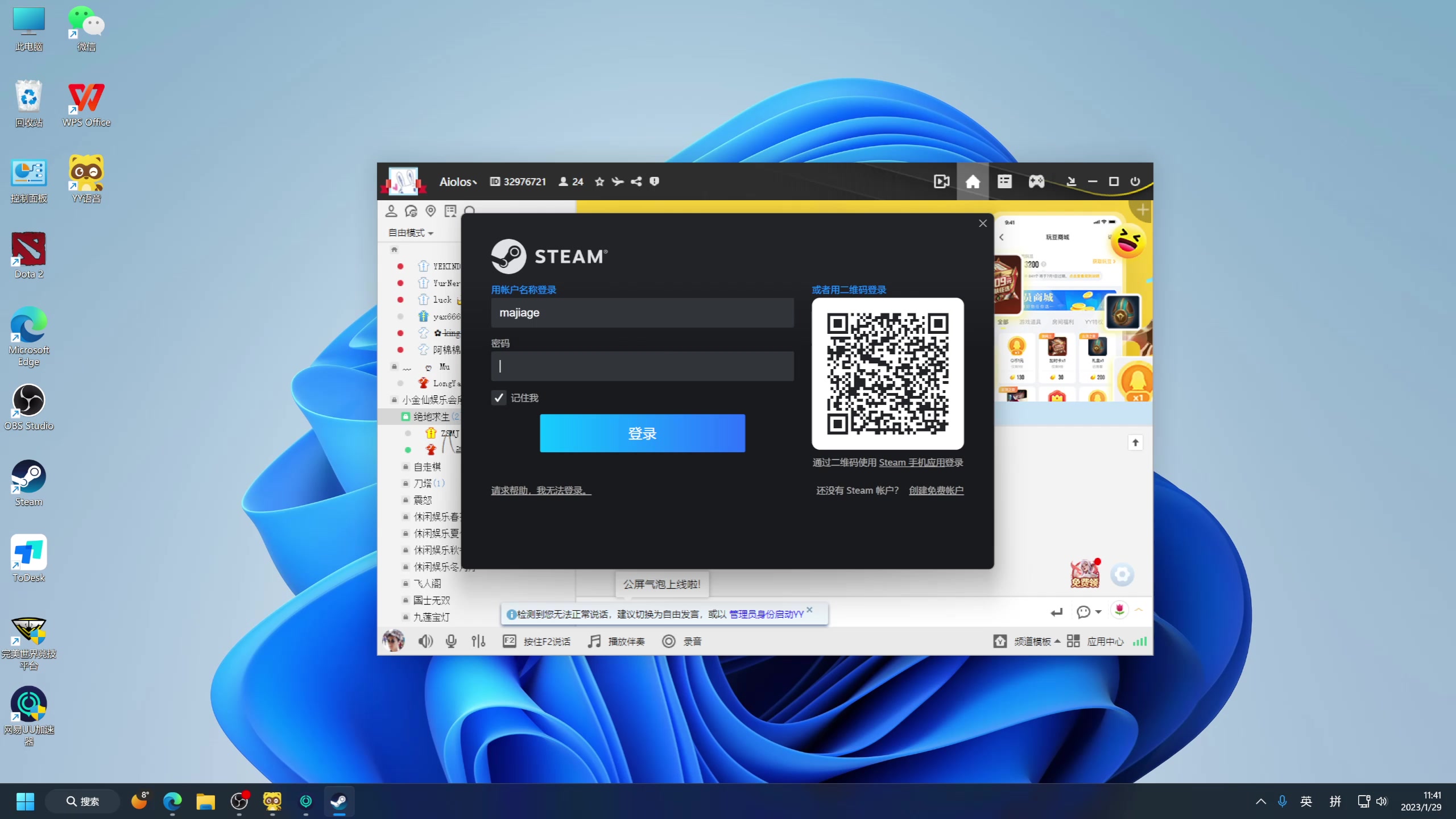Select the 国士无双 sub-channel
1456x819 pixels.
point(432,601)
